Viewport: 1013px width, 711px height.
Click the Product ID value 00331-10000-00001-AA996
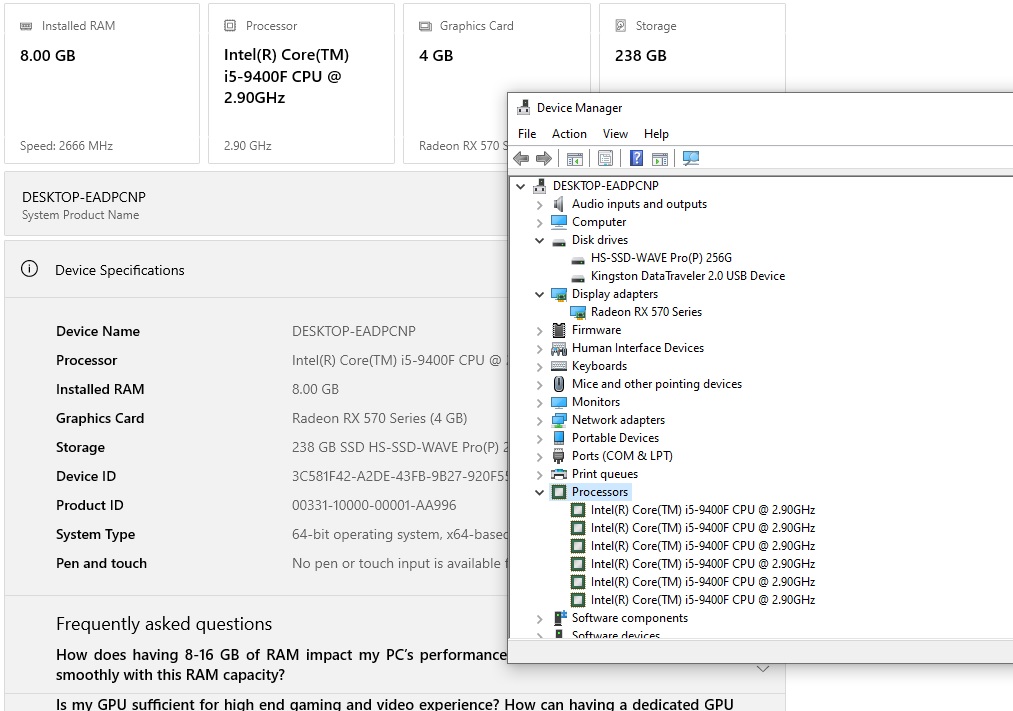point(374,505)
